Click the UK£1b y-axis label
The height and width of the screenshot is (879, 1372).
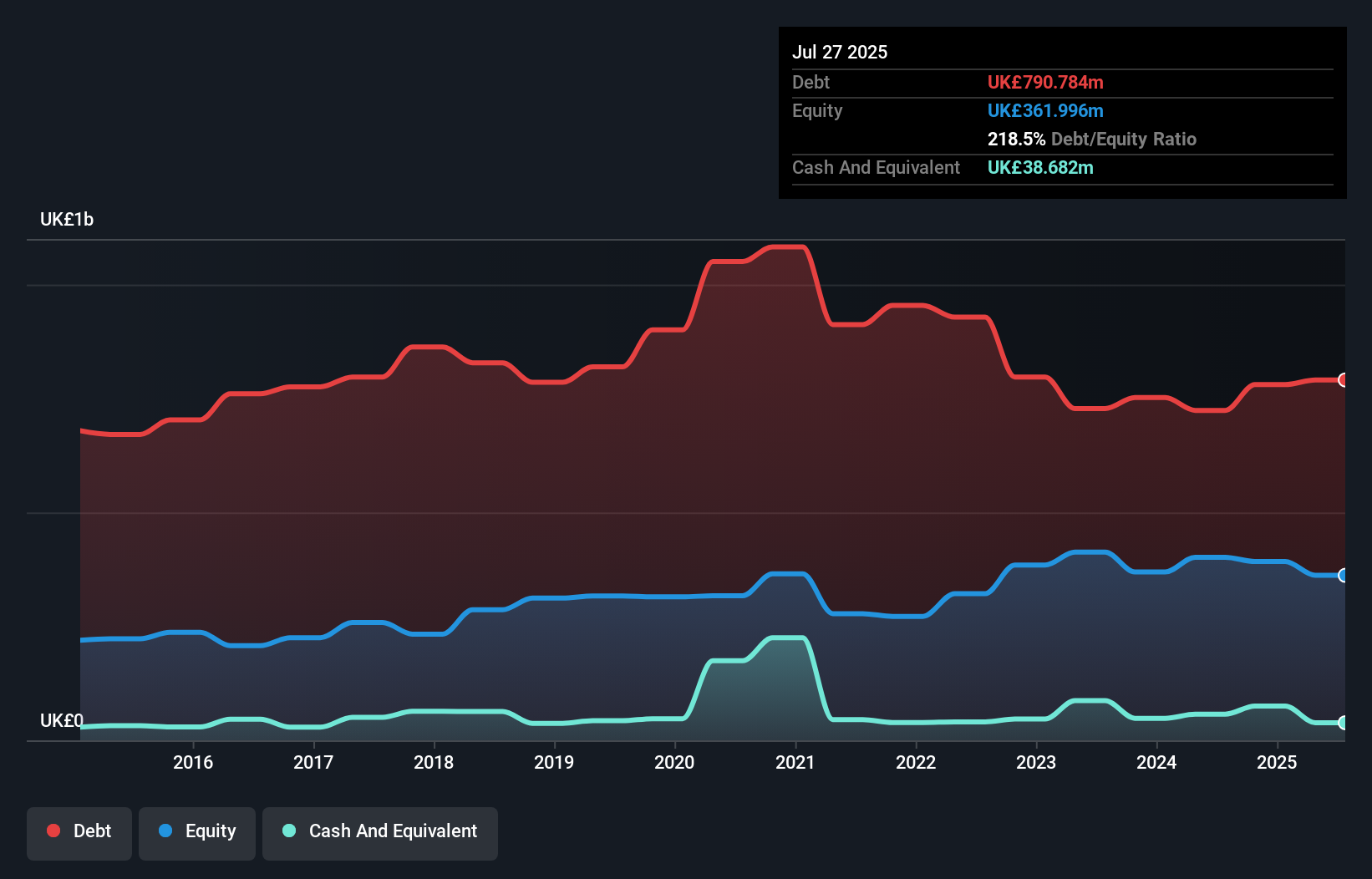(x=67, y=220)
